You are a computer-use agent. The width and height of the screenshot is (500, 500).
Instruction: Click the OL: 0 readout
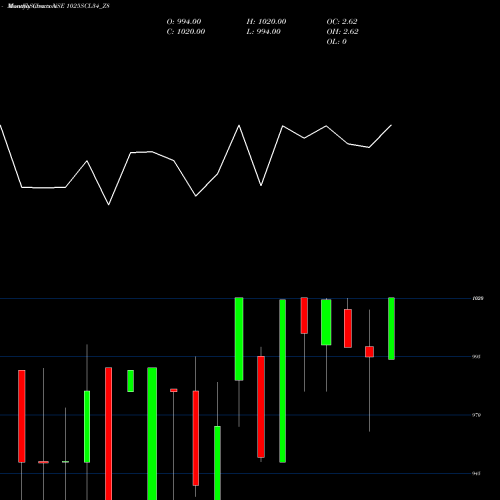[336, 42]
